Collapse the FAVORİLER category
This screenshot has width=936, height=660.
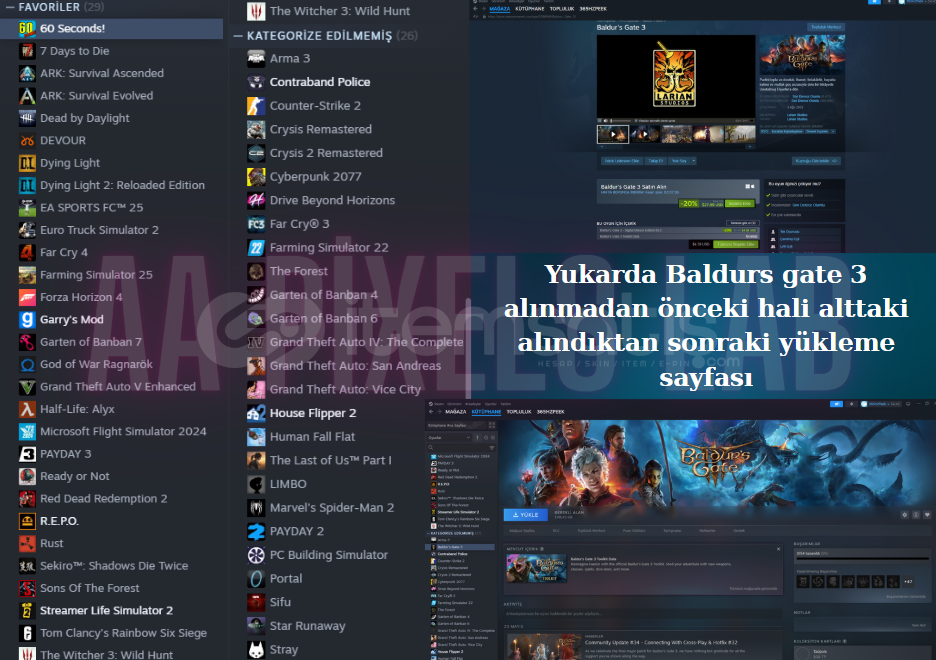10,7
